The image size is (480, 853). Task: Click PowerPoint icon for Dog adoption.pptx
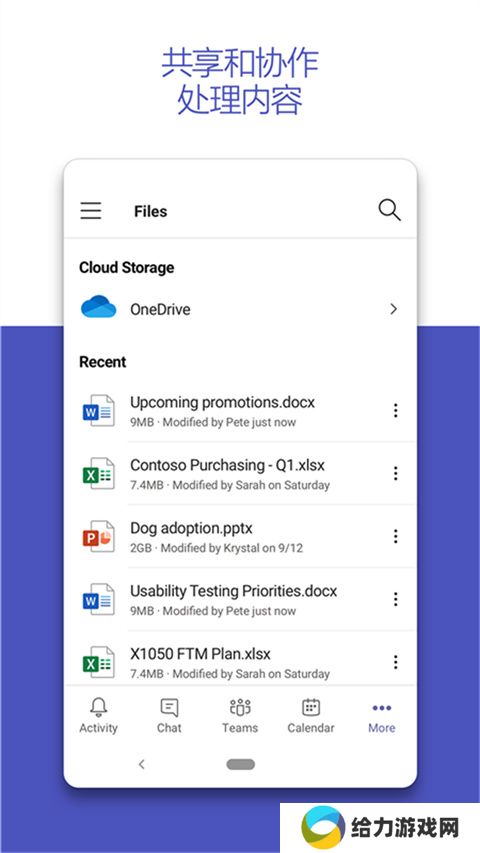pos(99,536)
